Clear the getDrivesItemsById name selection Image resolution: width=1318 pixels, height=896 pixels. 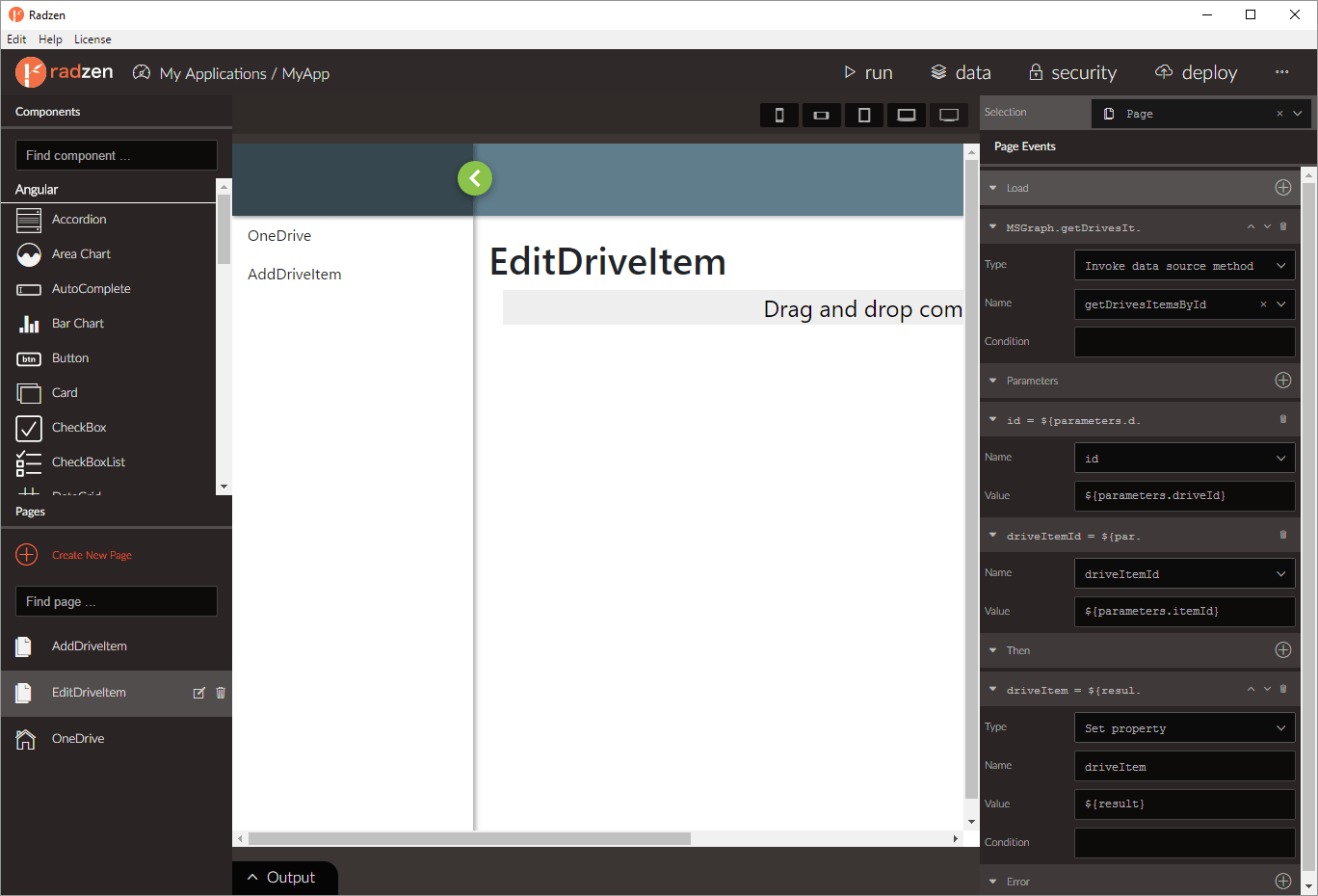tap(1263, 304)
